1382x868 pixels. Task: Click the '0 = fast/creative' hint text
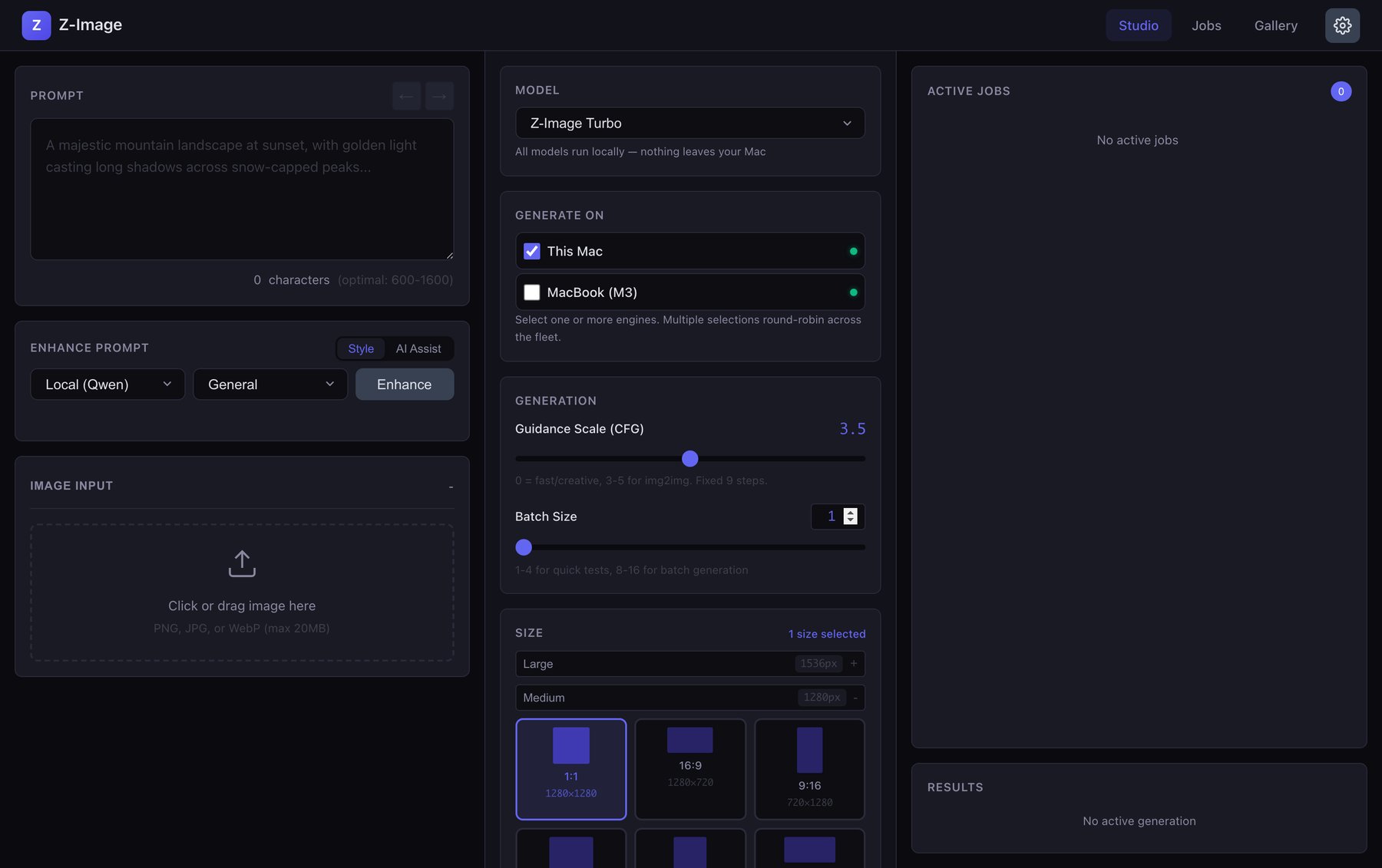(641, 480)
